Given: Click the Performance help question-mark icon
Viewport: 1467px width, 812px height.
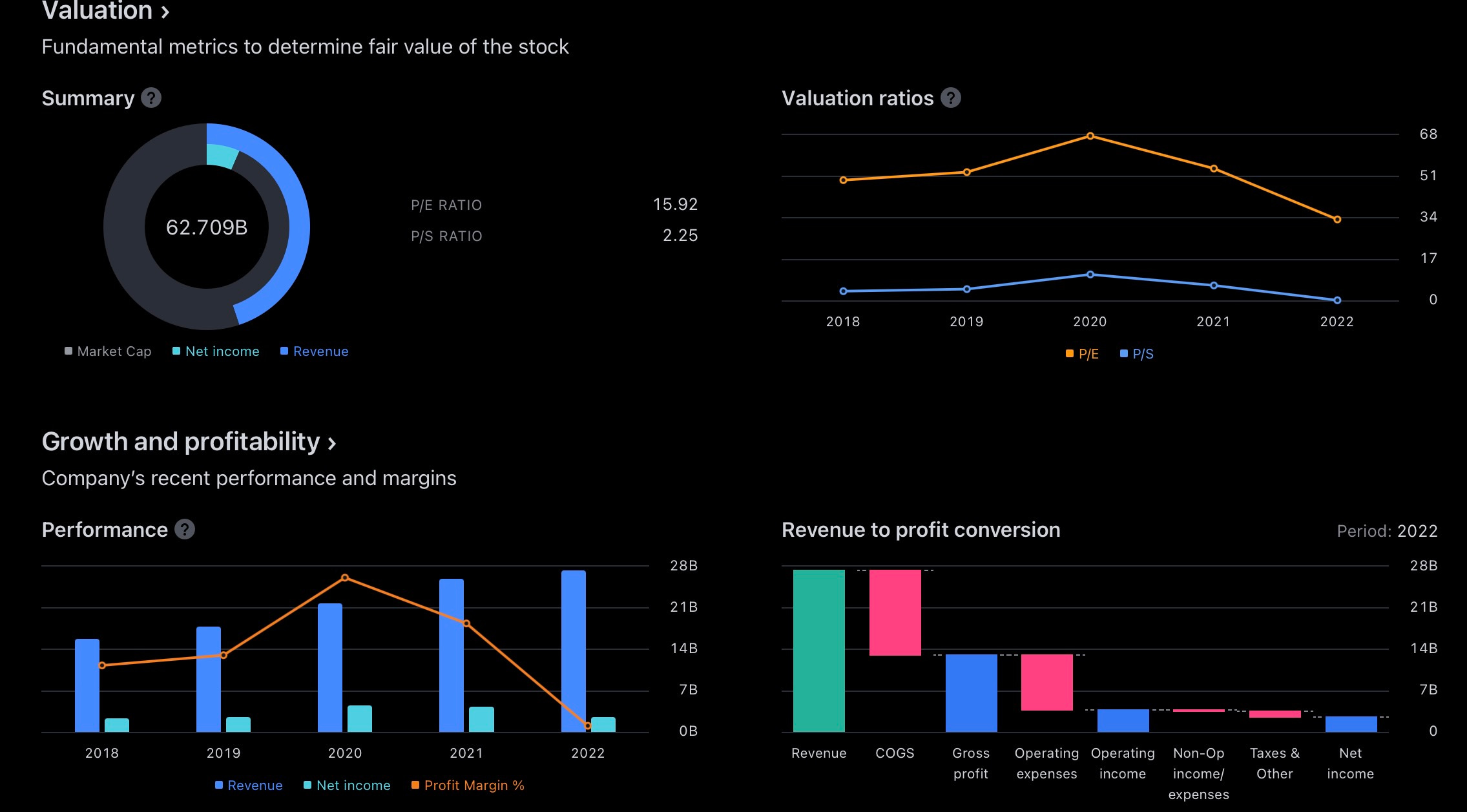Looking at the screenshot, I should pyautogui.click(x=185, y=530).
